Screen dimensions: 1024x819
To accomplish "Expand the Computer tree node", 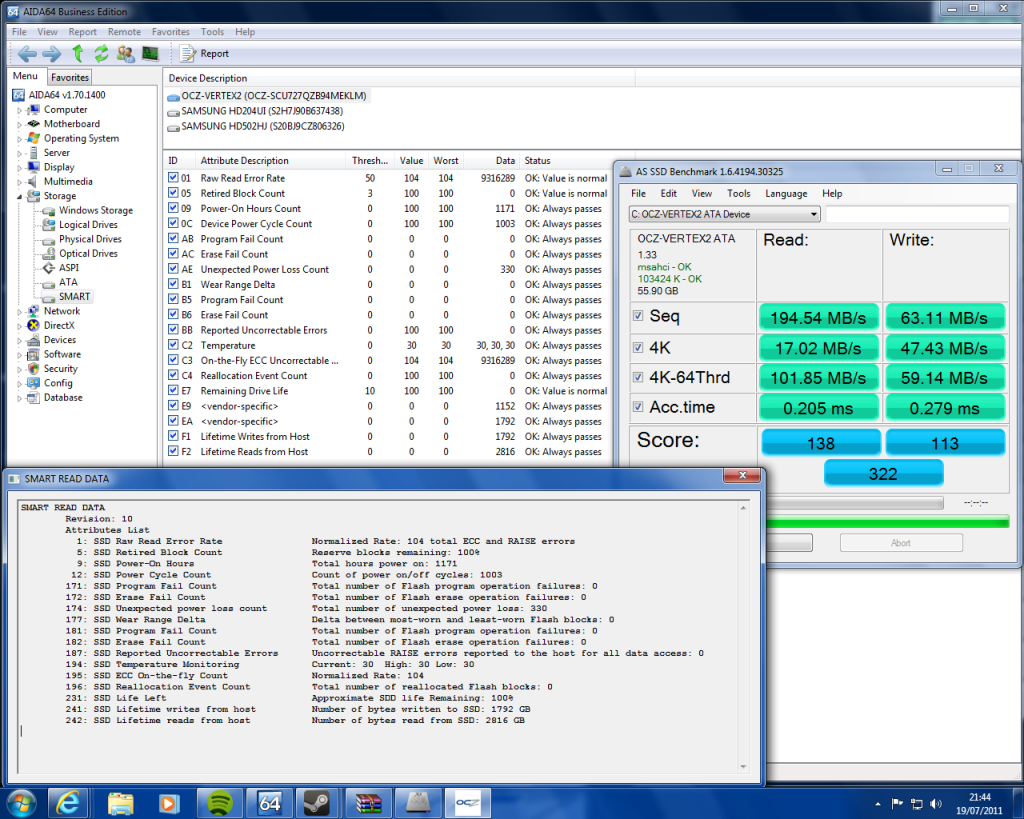I will click(x=19, y=110).
